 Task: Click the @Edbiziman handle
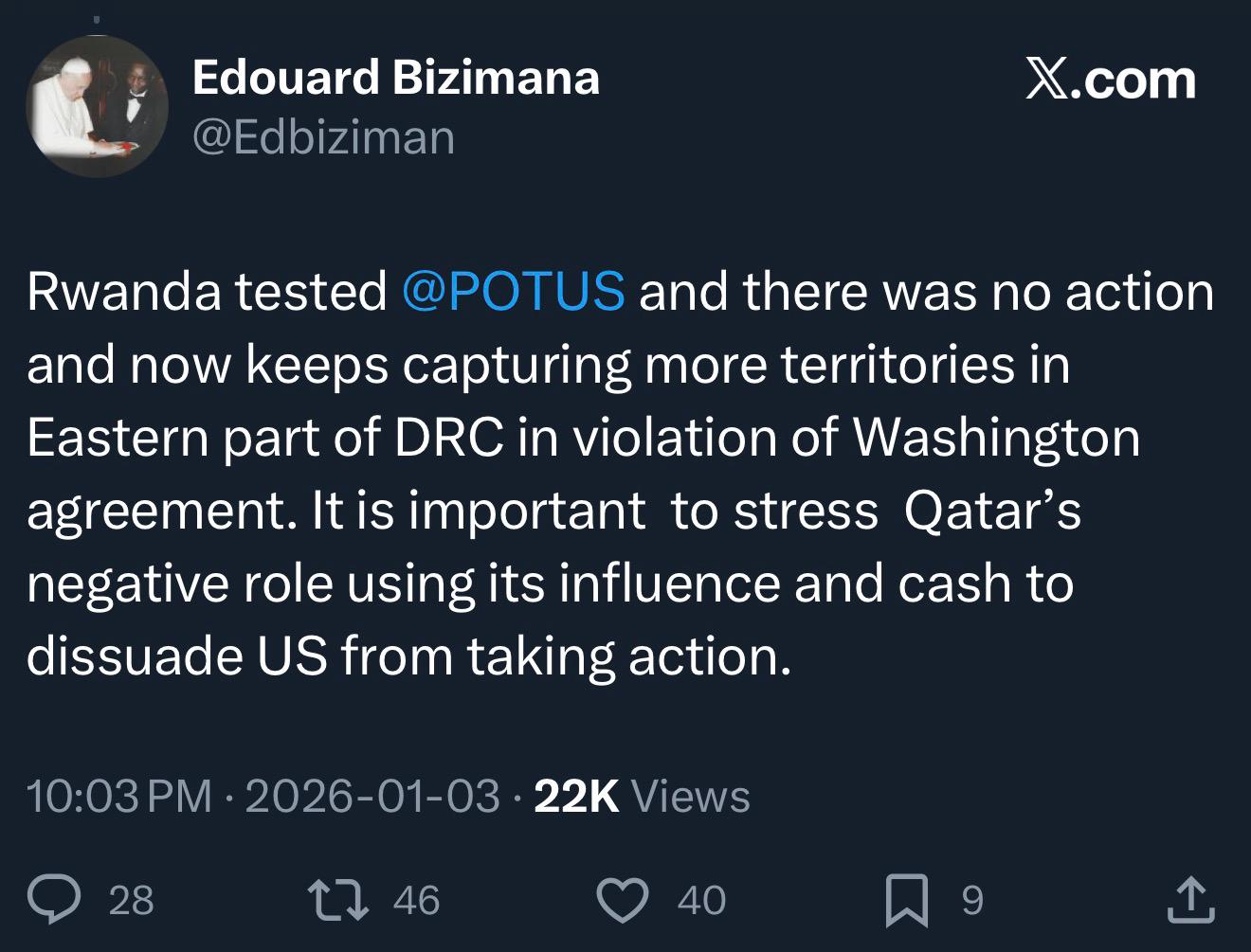coord(323,137)
